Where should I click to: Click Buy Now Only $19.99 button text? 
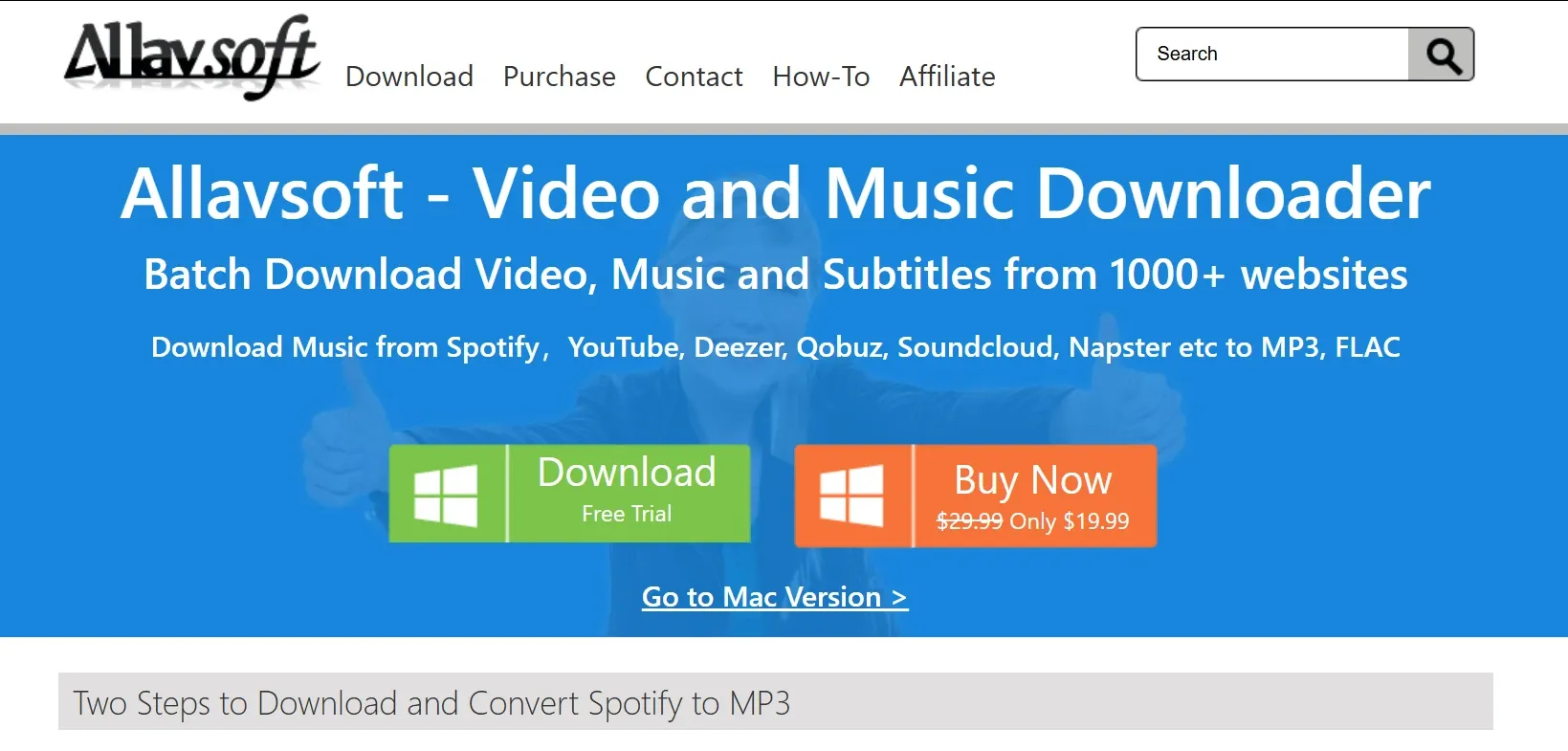pyautogui.click(x=1033, y=497)
